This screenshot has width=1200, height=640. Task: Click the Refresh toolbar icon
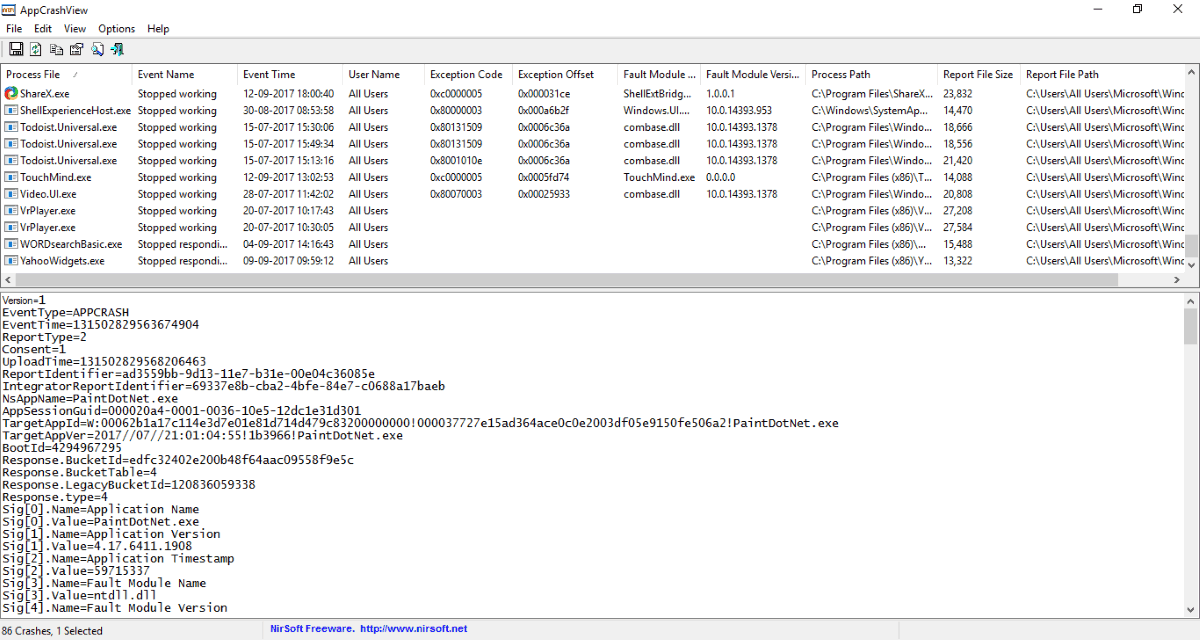[36, 49]
